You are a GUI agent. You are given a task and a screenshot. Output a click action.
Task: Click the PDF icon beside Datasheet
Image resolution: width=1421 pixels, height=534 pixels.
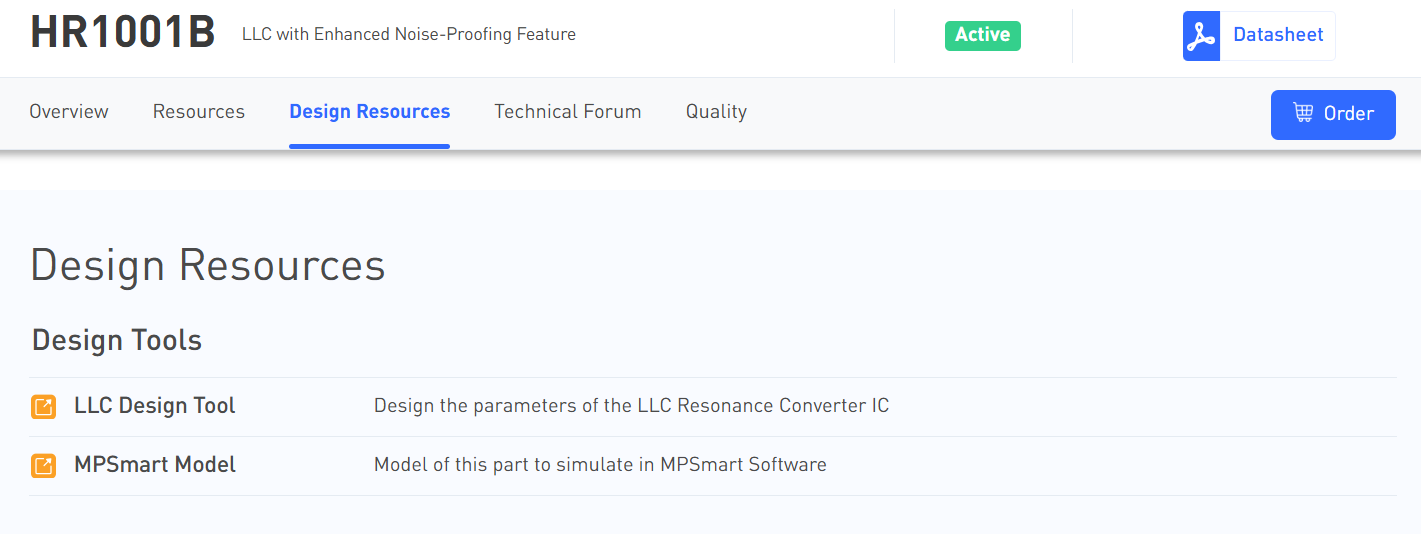[1201, 36]
